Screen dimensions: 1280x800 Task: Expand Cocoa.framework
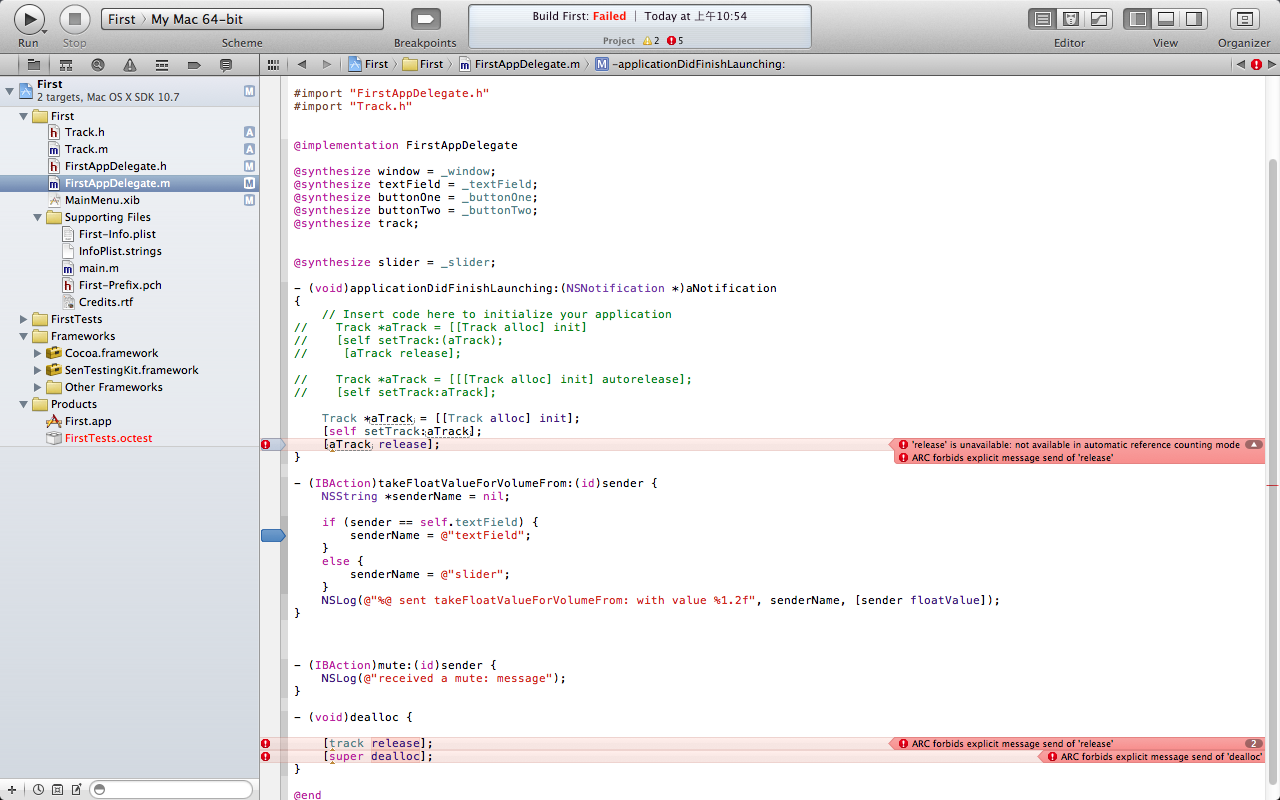pyautogui.click(x=38, y=353)
